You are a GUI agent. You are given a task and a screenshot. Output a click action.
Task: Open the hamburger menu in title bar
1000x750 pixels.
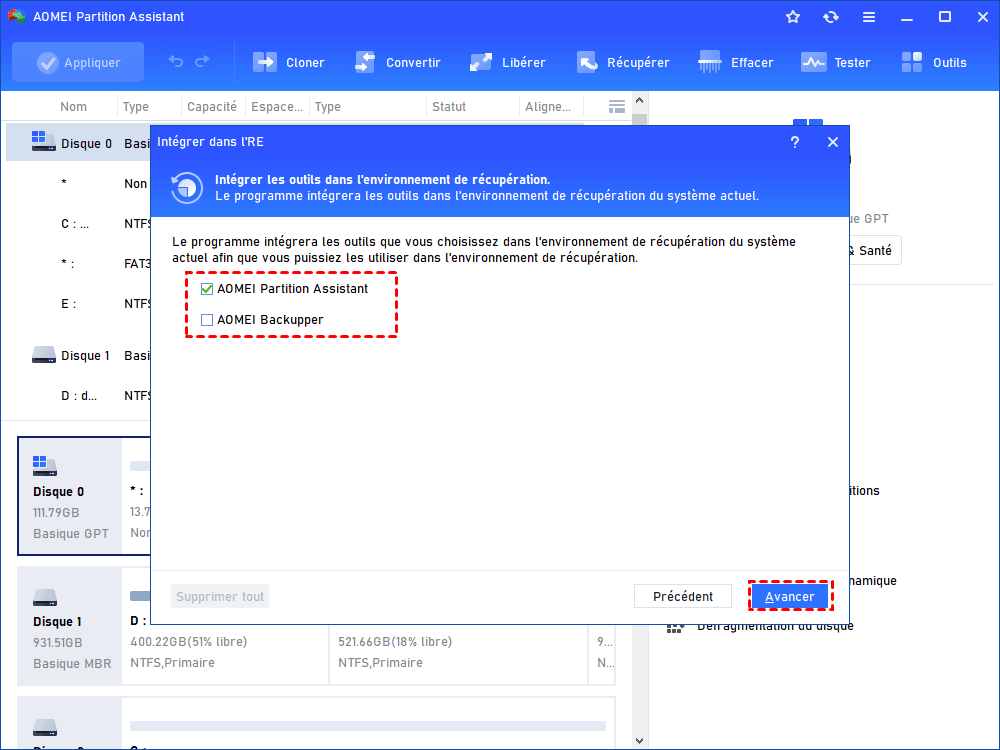(869, 17)
